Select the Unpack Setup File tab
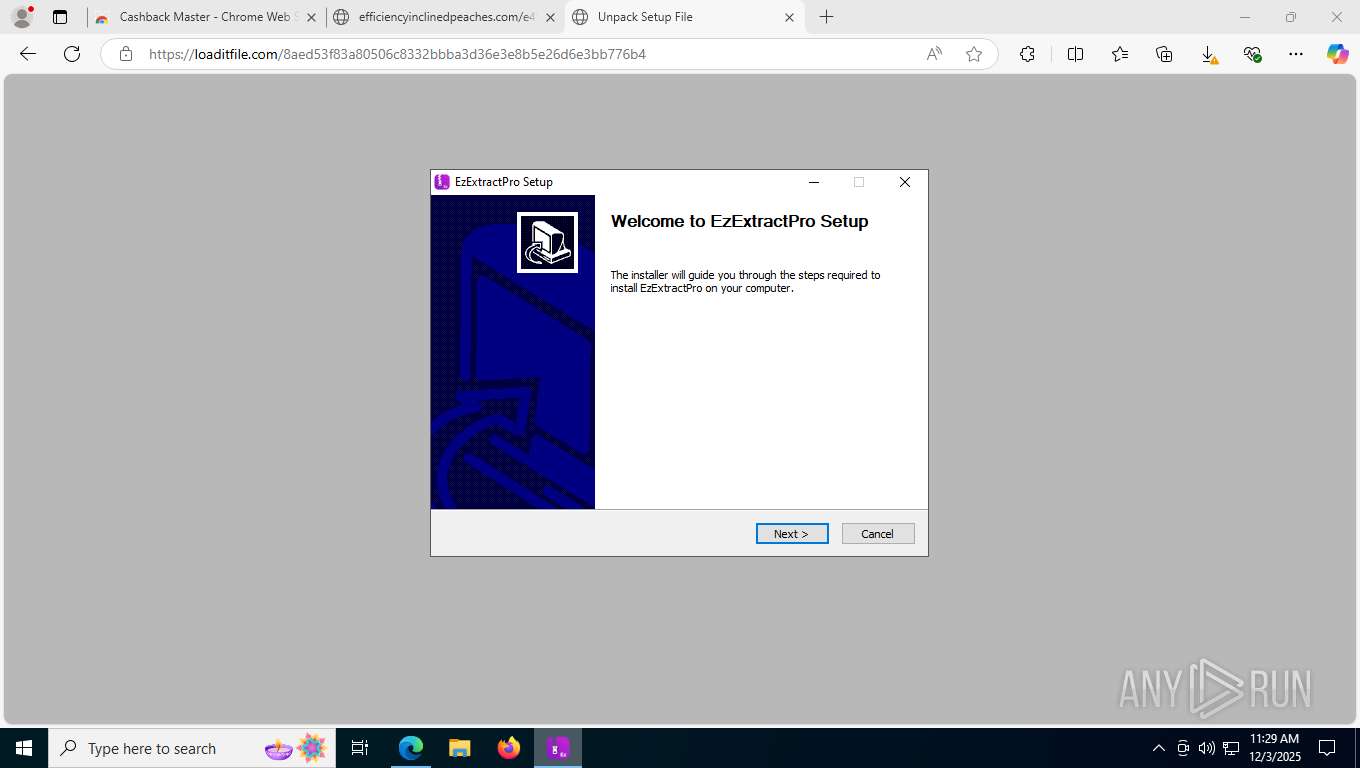This screenshot has width=1360, height=768. click(684, 17)
